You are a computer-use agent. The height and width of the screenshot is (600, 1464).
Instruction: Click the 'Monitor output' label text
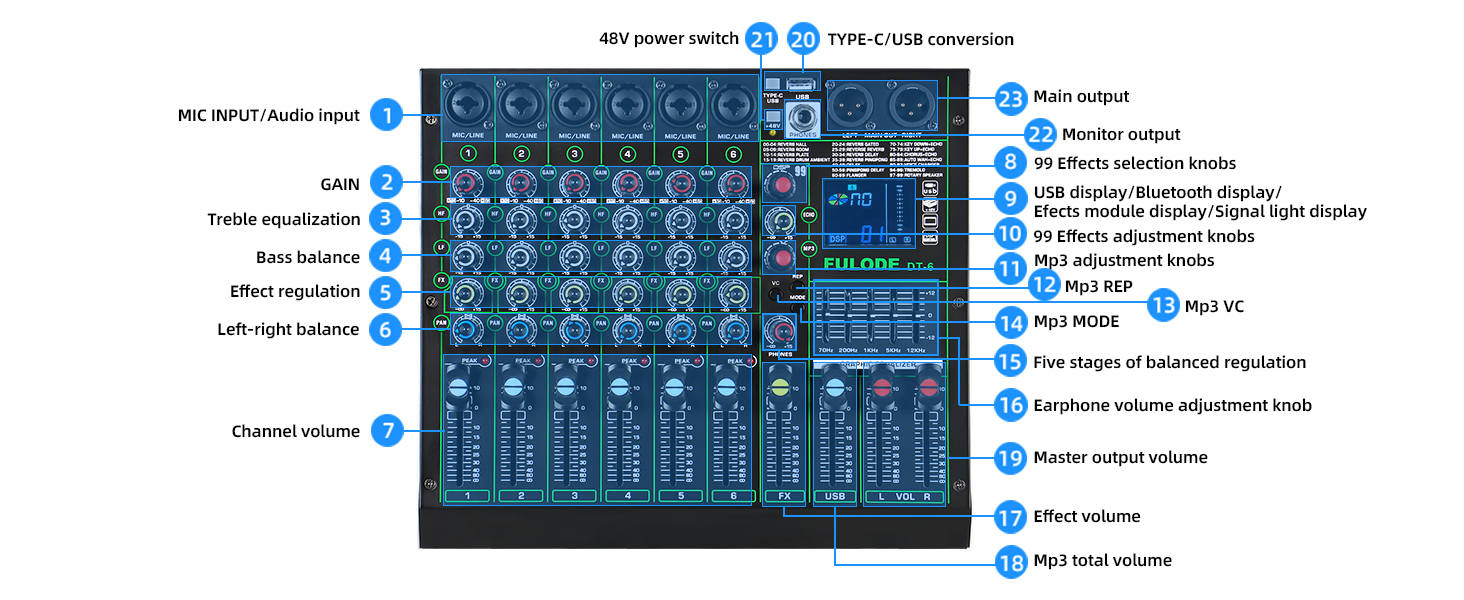pos(1121,134)
